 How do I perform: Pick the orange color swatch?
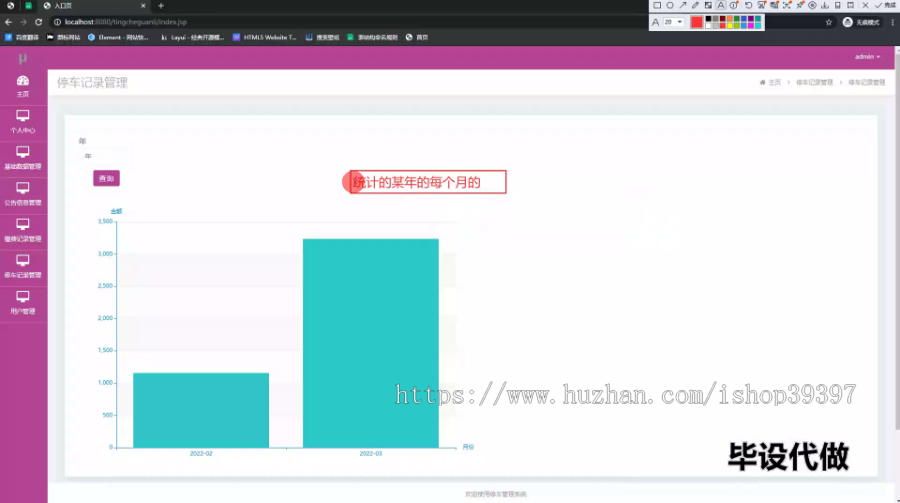coord(730,18)
